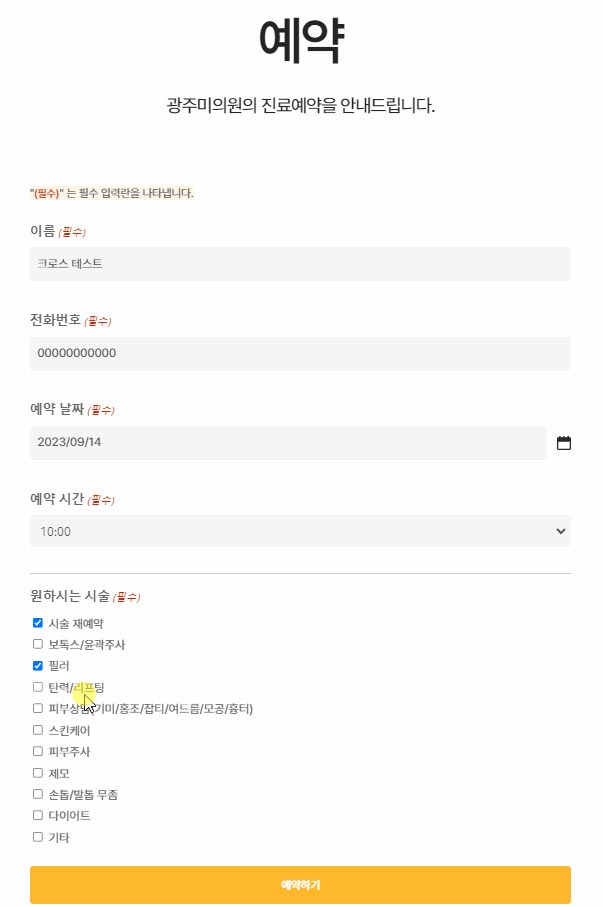The height and width of the screenshot is (907, 603).
Task: Click the 예약하기 submit button
Action: [299, 884]
